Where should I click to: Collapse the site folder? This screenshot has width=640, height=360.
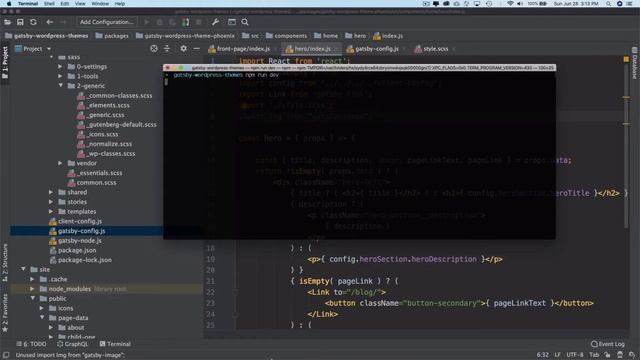(23, 269)
